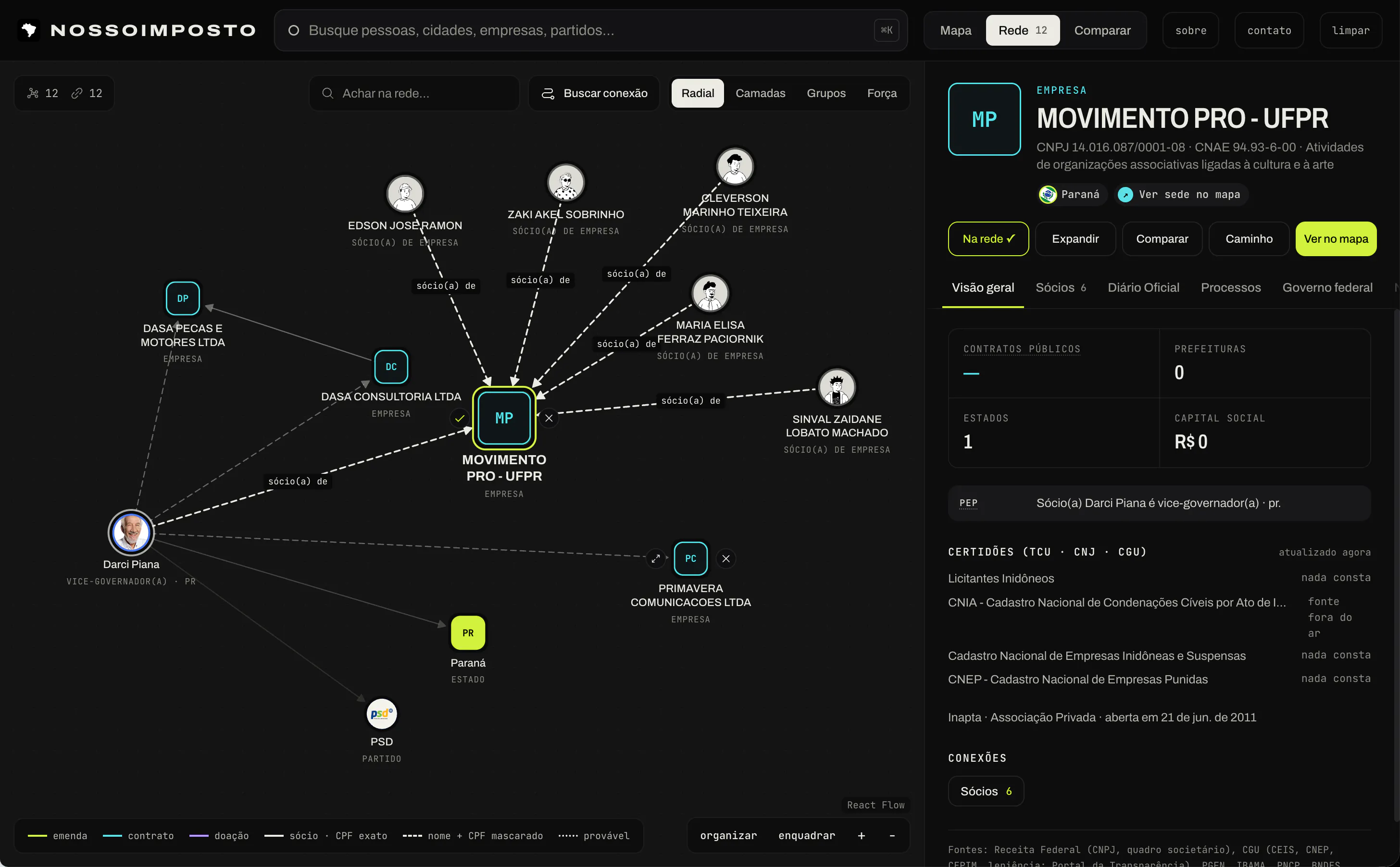Click the MP node in the network graph
Image resolution: width=1400 pixels, height=867 pixels.
click(x=503, y=418)
